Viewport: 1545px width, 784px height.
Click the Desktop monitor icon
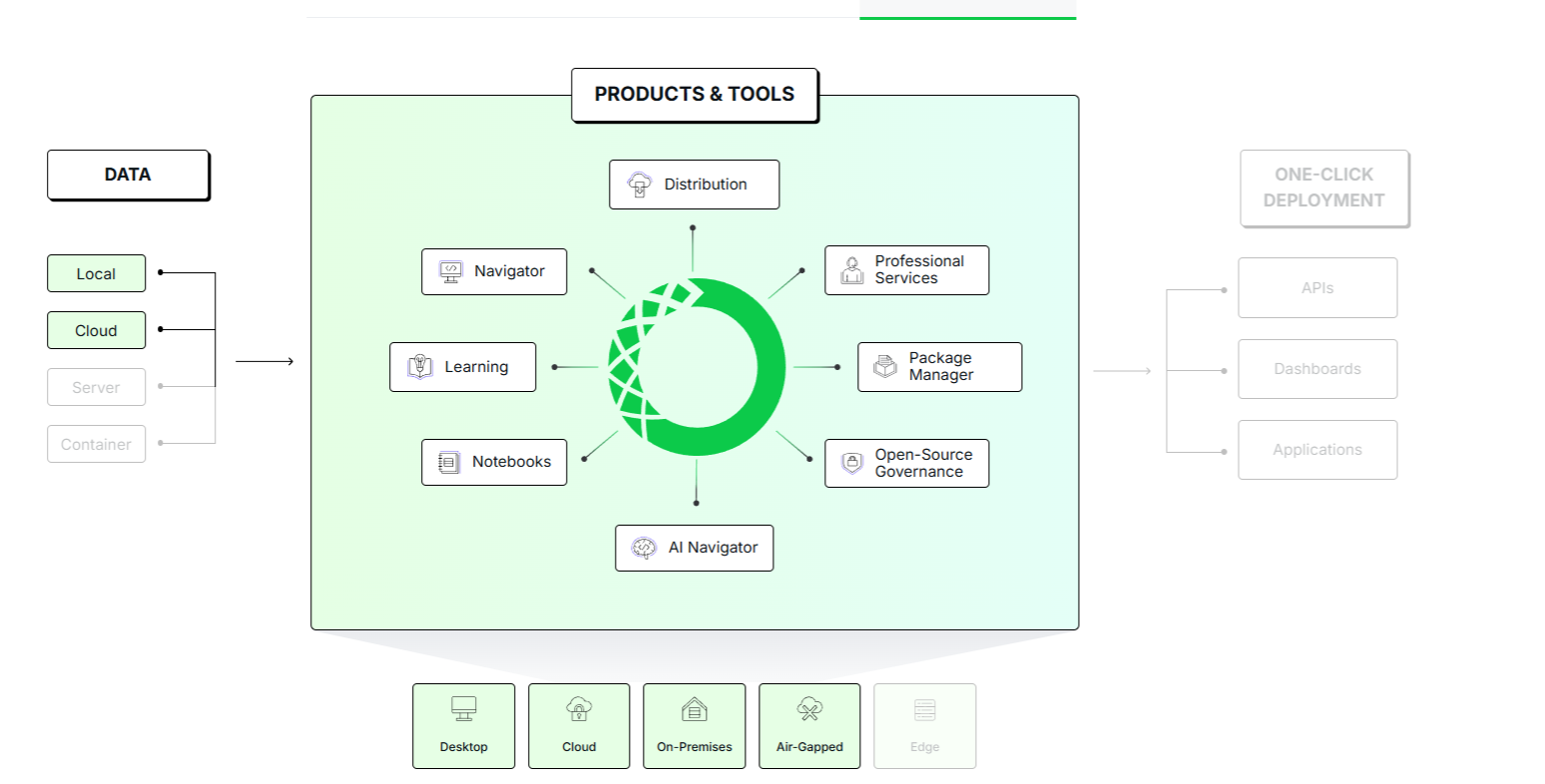[x=463, y=709]
